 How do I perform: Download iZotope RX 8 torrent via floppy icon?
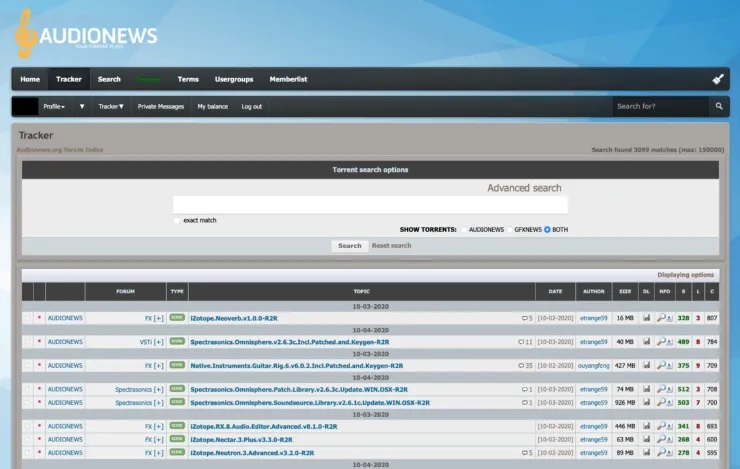tap(646, 426)
